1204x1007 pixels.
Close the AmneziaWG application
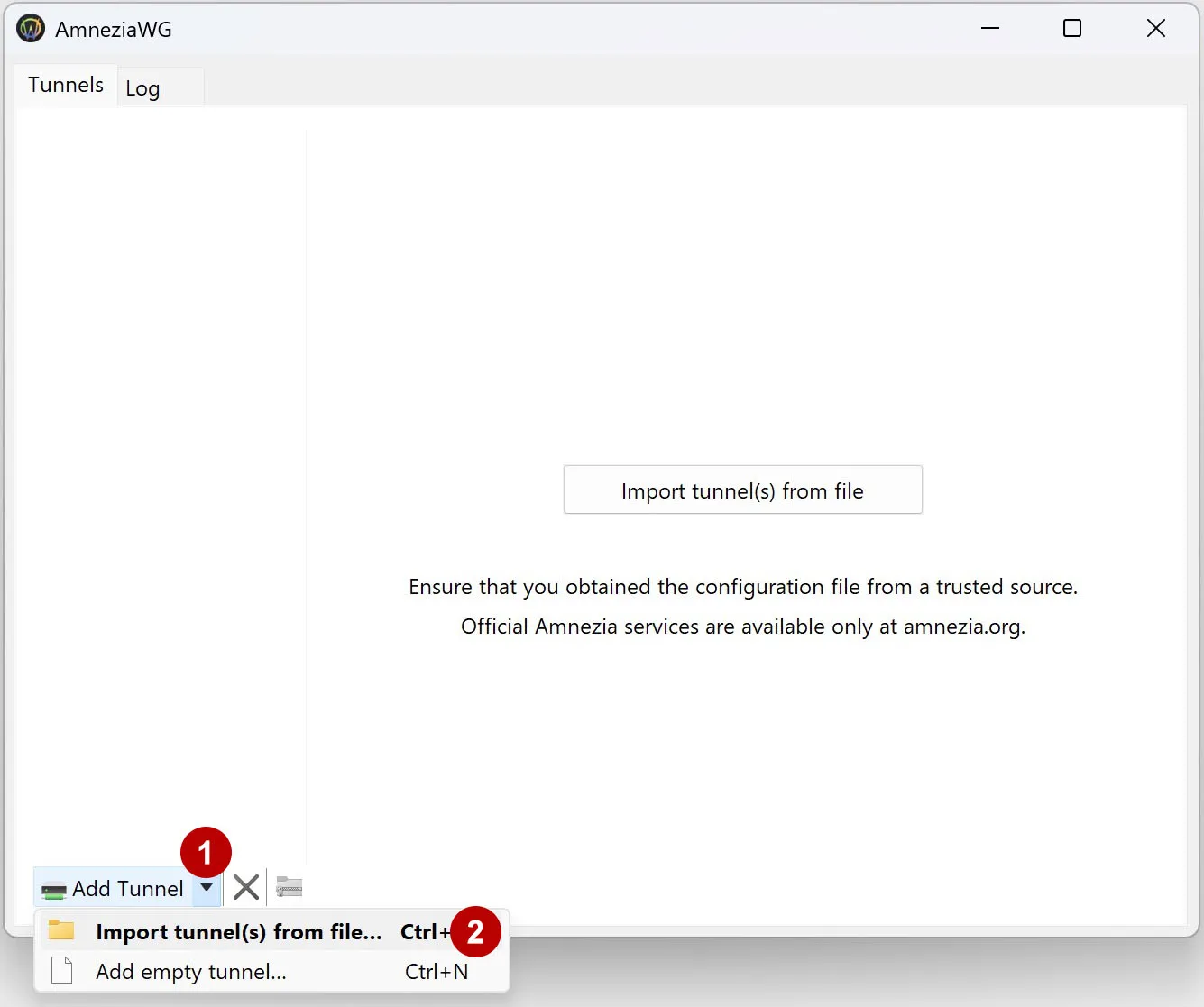(x=1155, y=28)
